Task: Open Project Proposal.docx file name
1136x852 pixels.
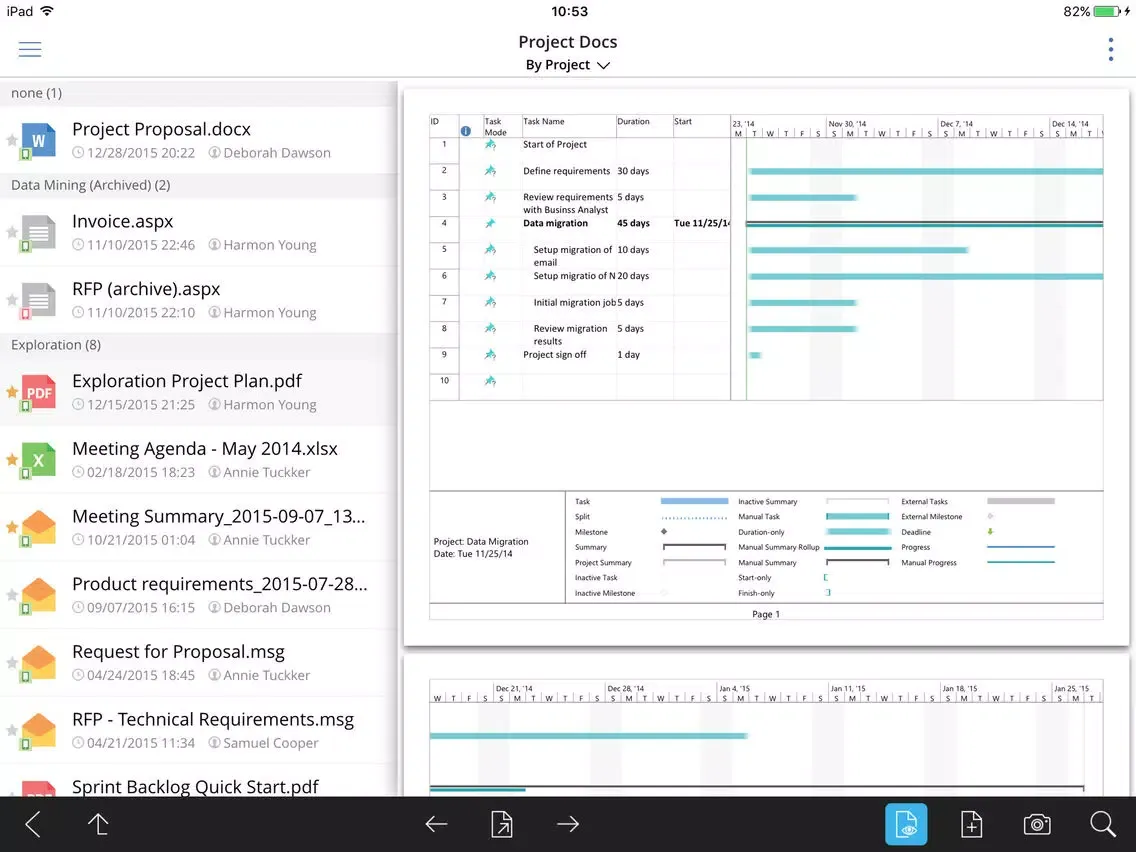Action: (x=162, y=129)
